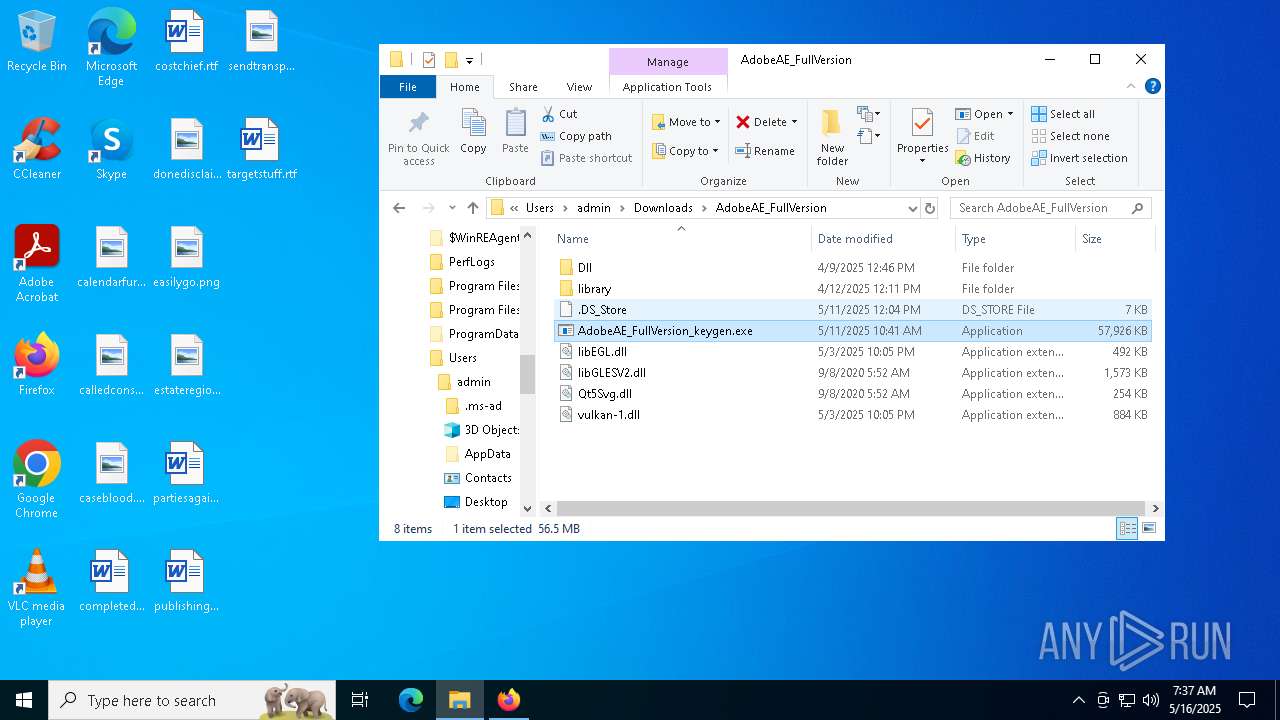Refresh the current folder view
The width and height of the screenshot is (1280, 720).
coord(930,208)
